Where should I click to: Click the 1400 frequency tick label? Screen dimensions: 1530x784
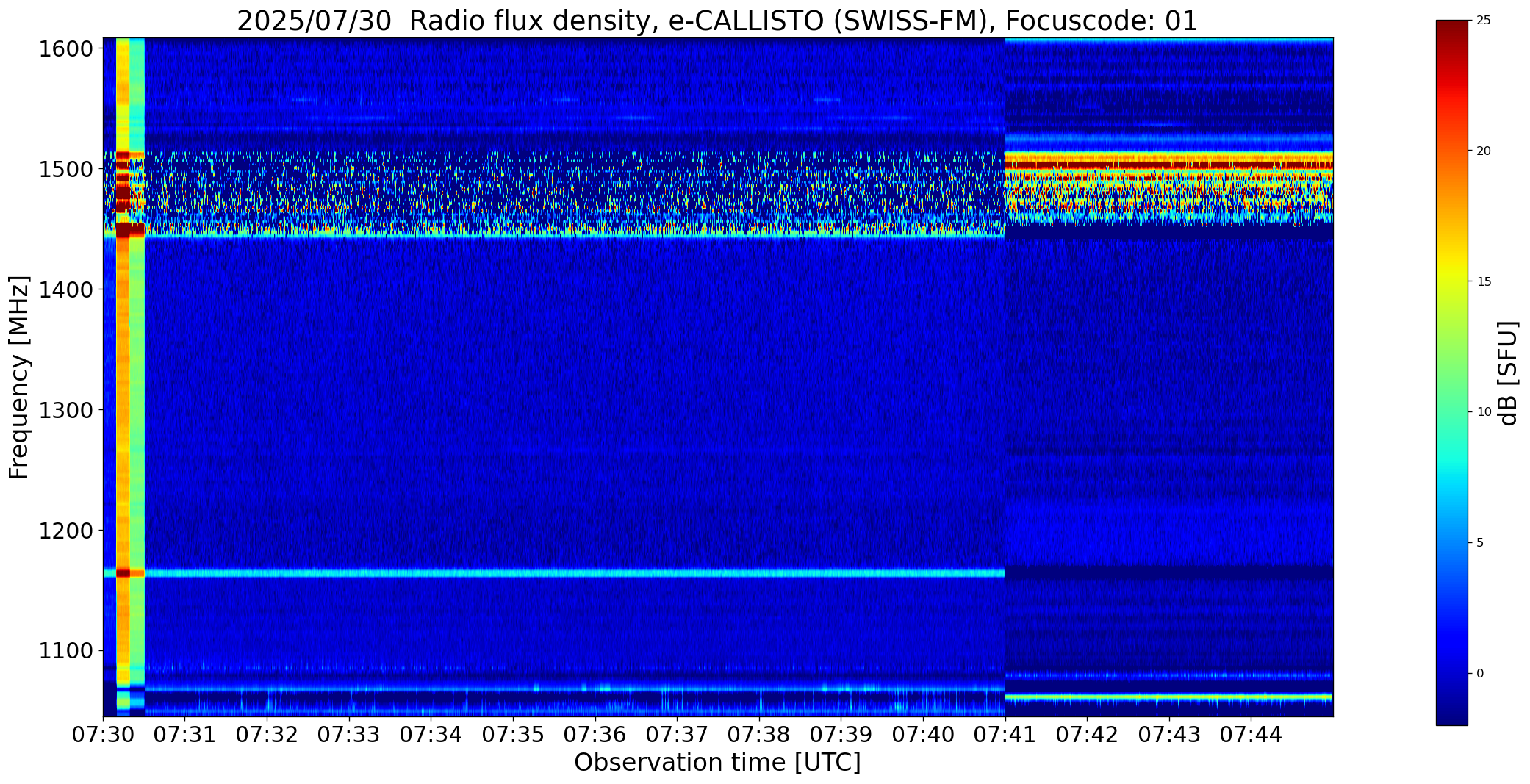[x=65, y=290]
